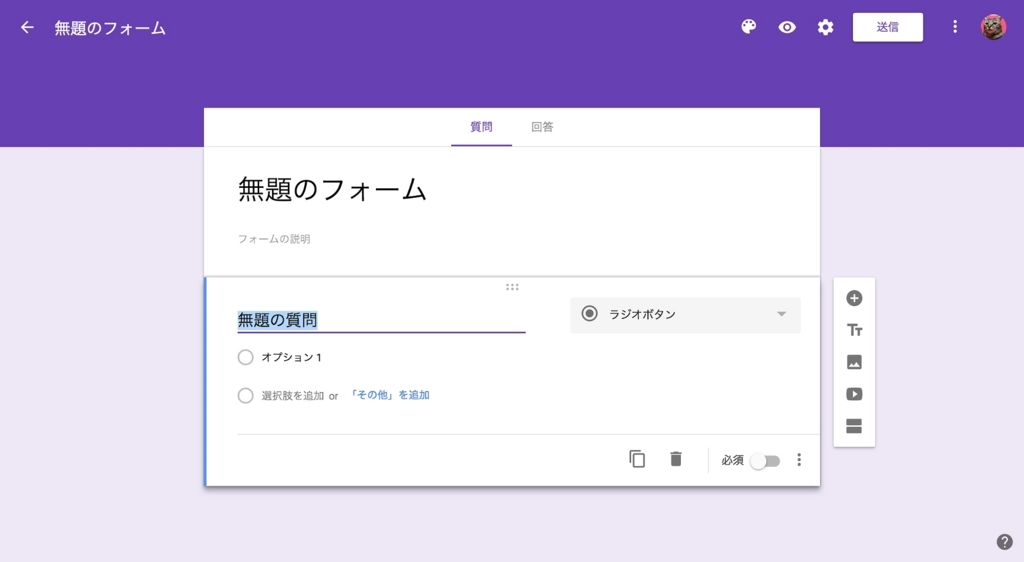Add a question with the plus icon
Viewport: 1024px width, 562px height.
click(854, 298)
